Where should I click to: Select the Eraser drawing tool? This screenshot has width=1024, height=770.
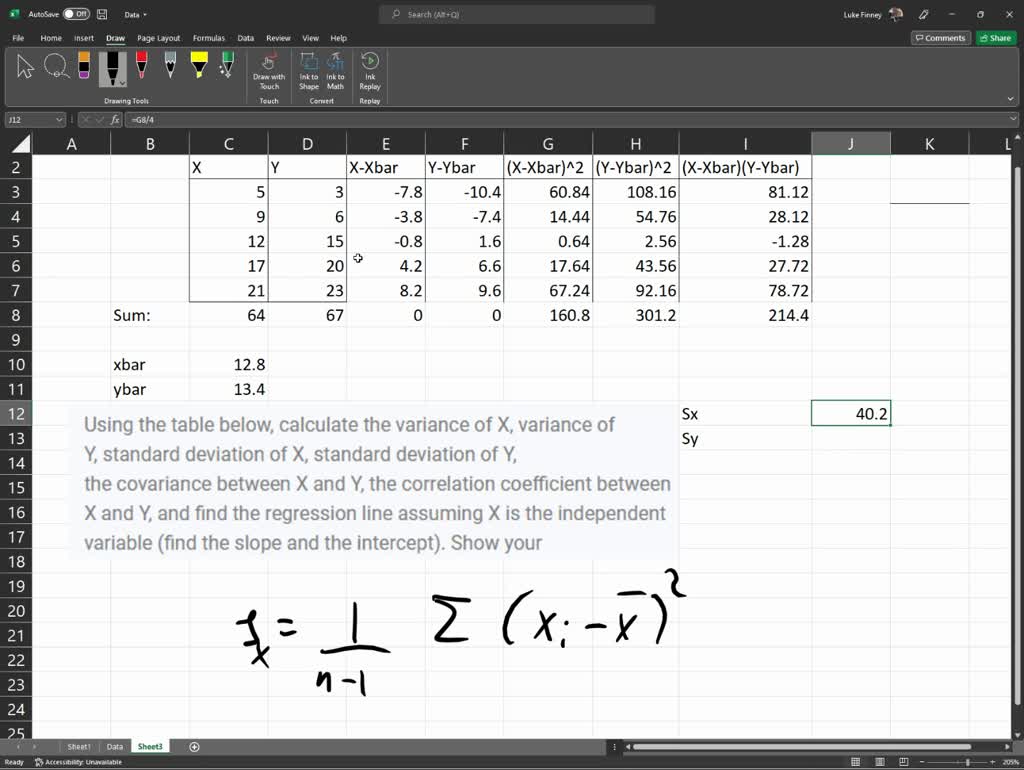[83, 66]
